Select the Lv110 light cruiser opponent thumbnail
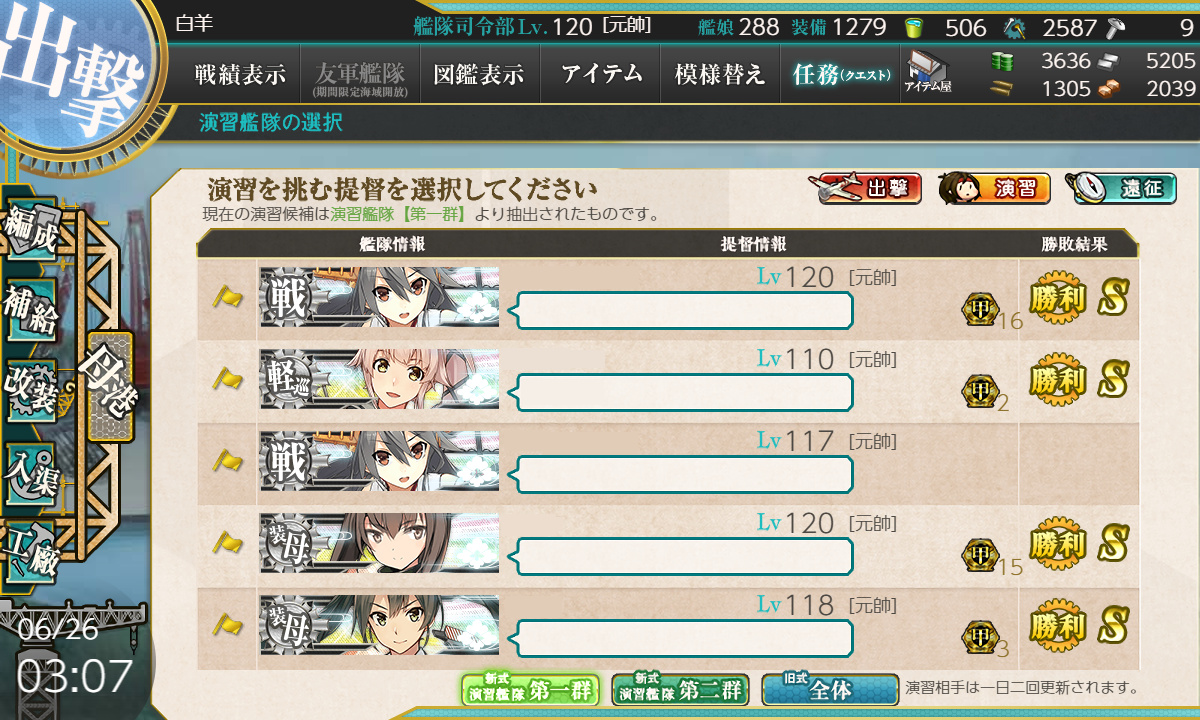This screenshot has height=720, width=1200. click(x=379, y=380)
